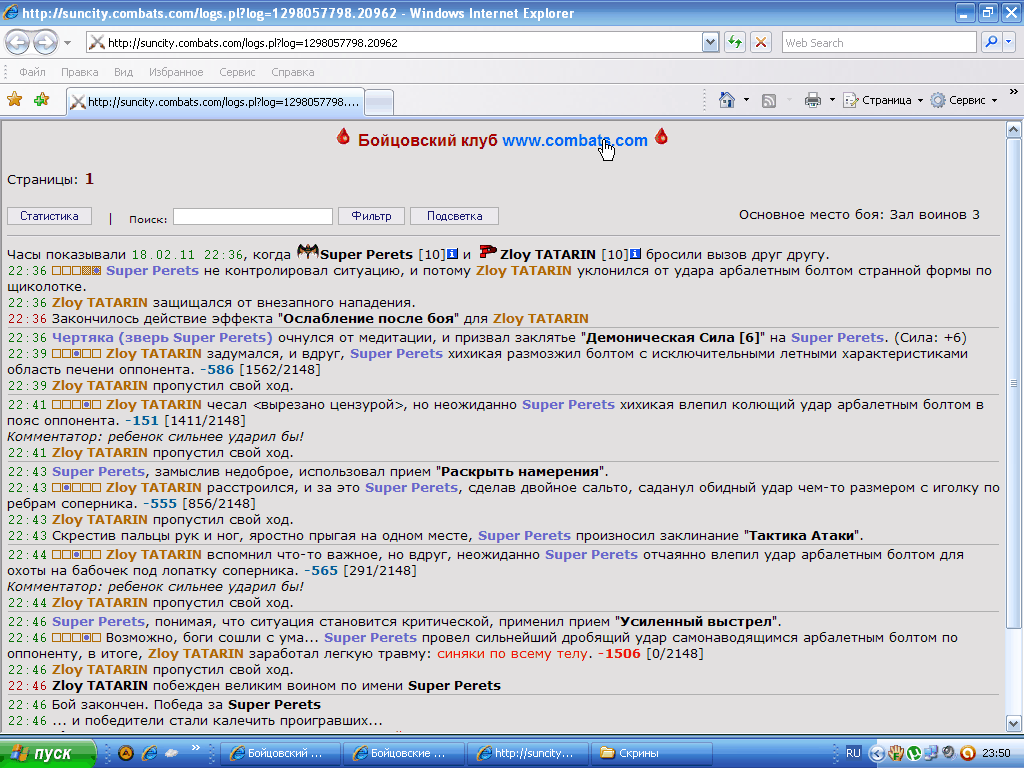Click page number 1 after Страницы
The width and height of the screenshot is (1024, 768).
coord(89,179)
